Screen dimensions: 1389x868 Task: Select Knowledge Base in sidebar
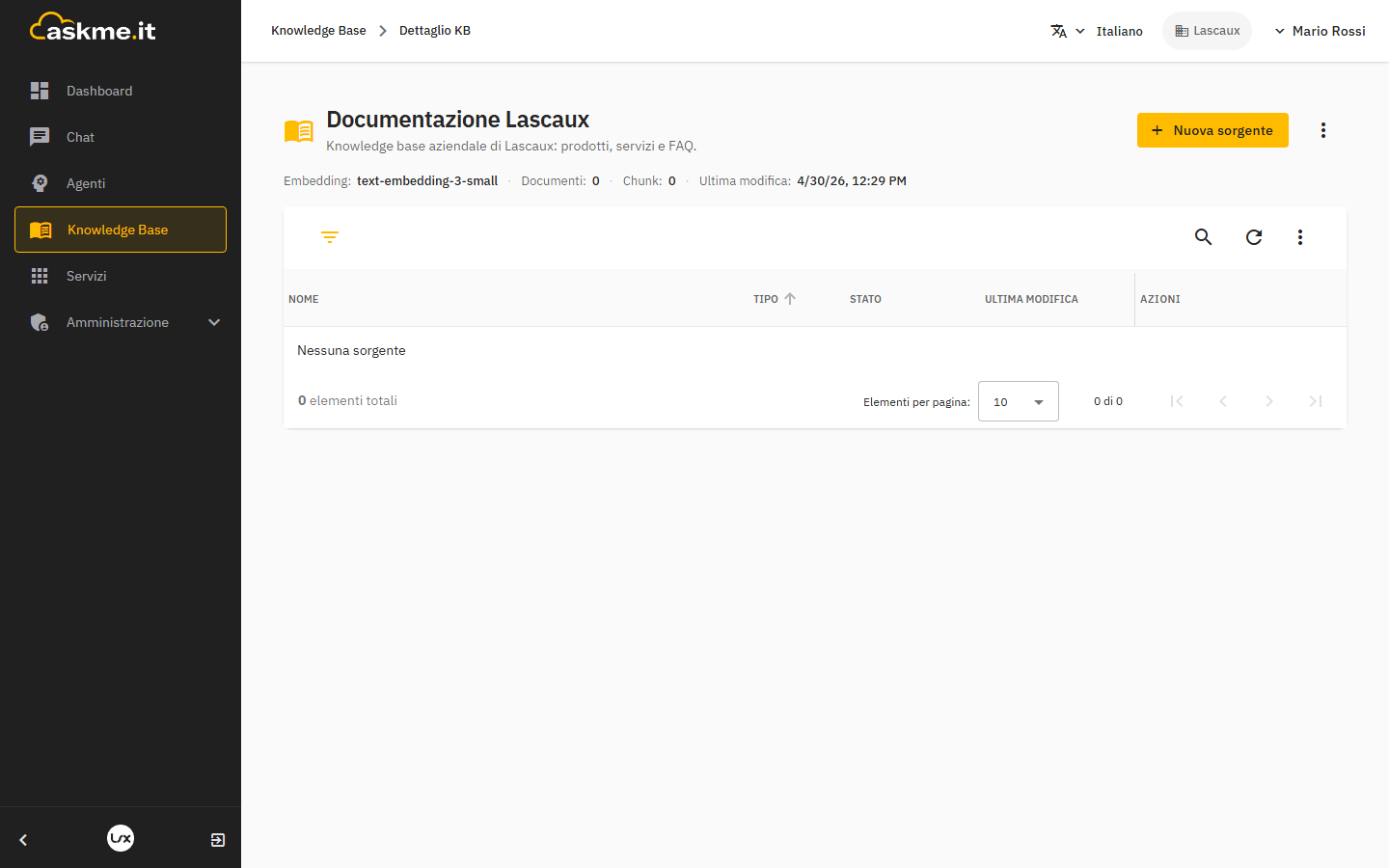[121, 230]
